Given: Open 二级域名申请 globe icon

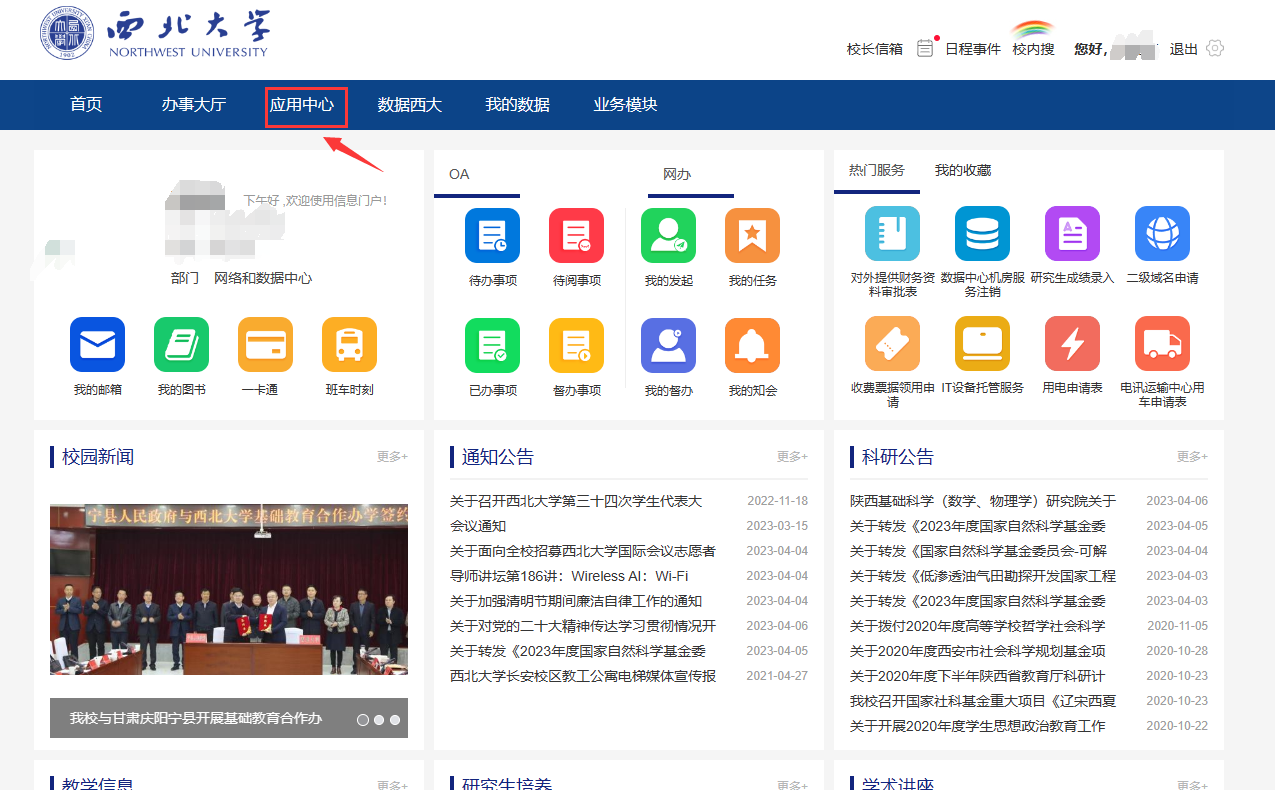Looking at the screenshot, I should coord(1162,234).
